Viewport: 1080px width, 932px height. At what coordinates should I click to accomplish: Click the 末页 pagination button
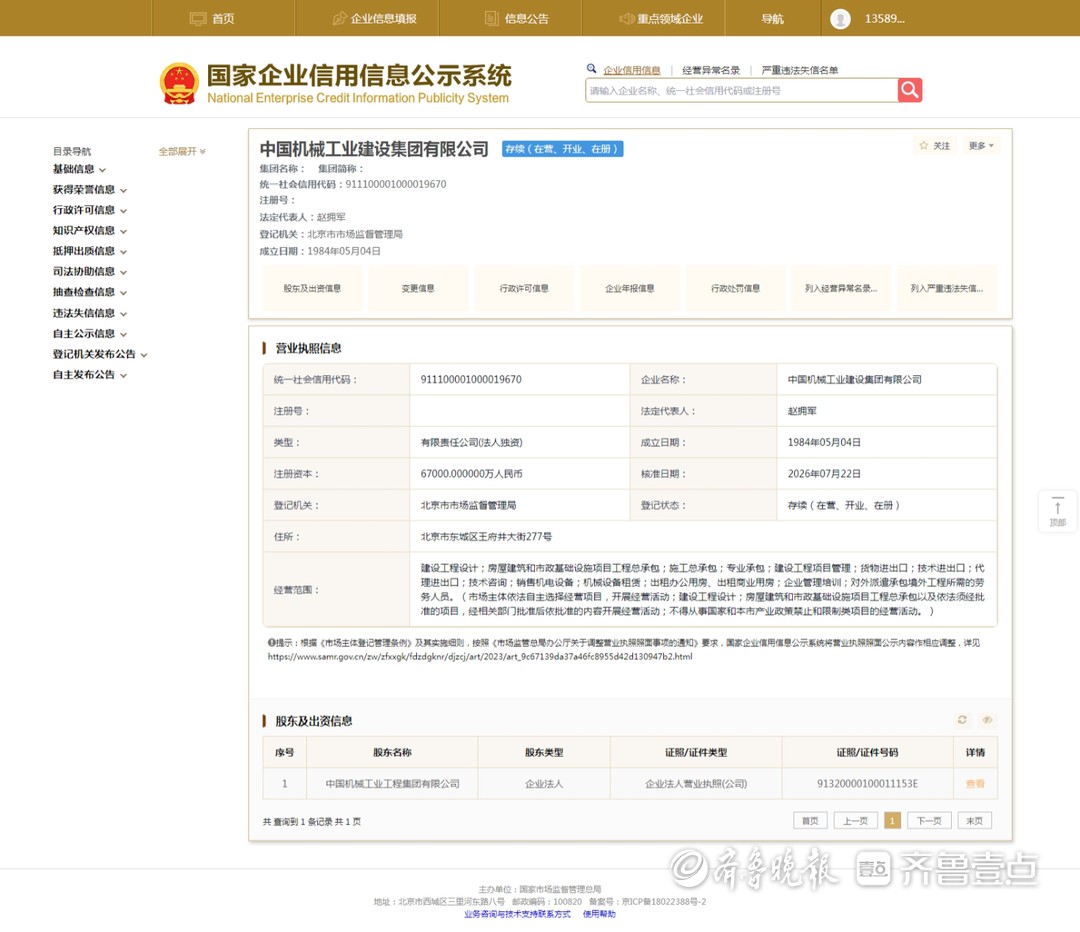tap(975, 820)
